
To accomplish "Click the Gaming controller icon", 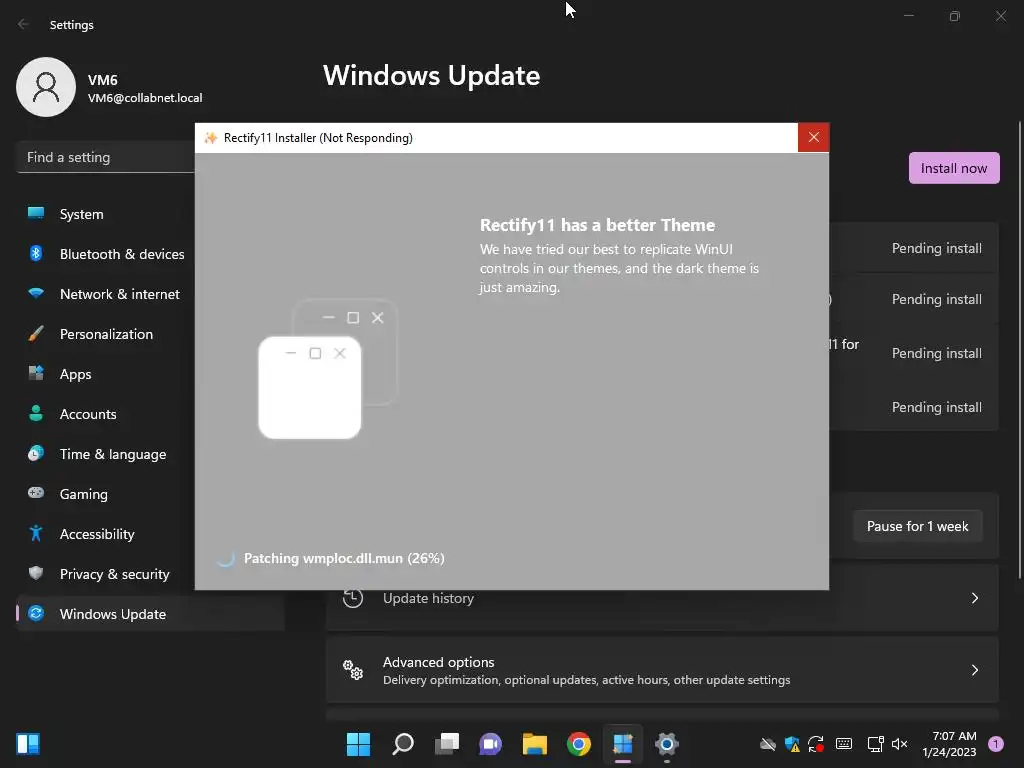I will [x=36, y=492].
